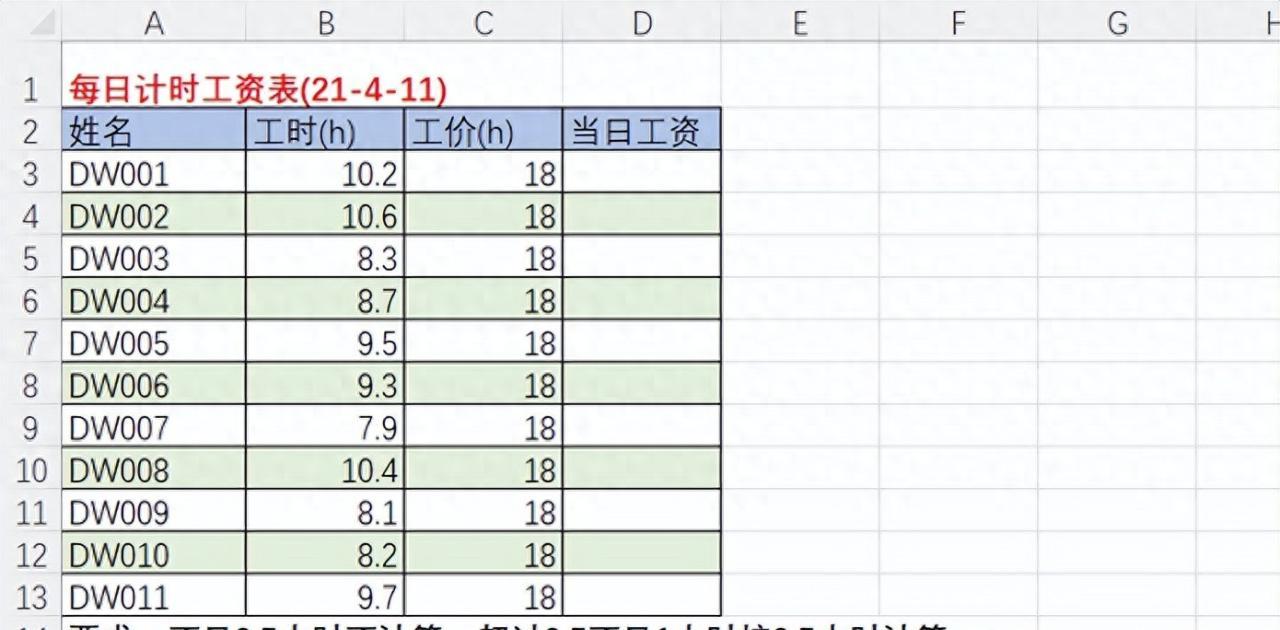Click the rate 18 cell in DW006 row
1280x630 pixels.
click(x=484, y=384)
